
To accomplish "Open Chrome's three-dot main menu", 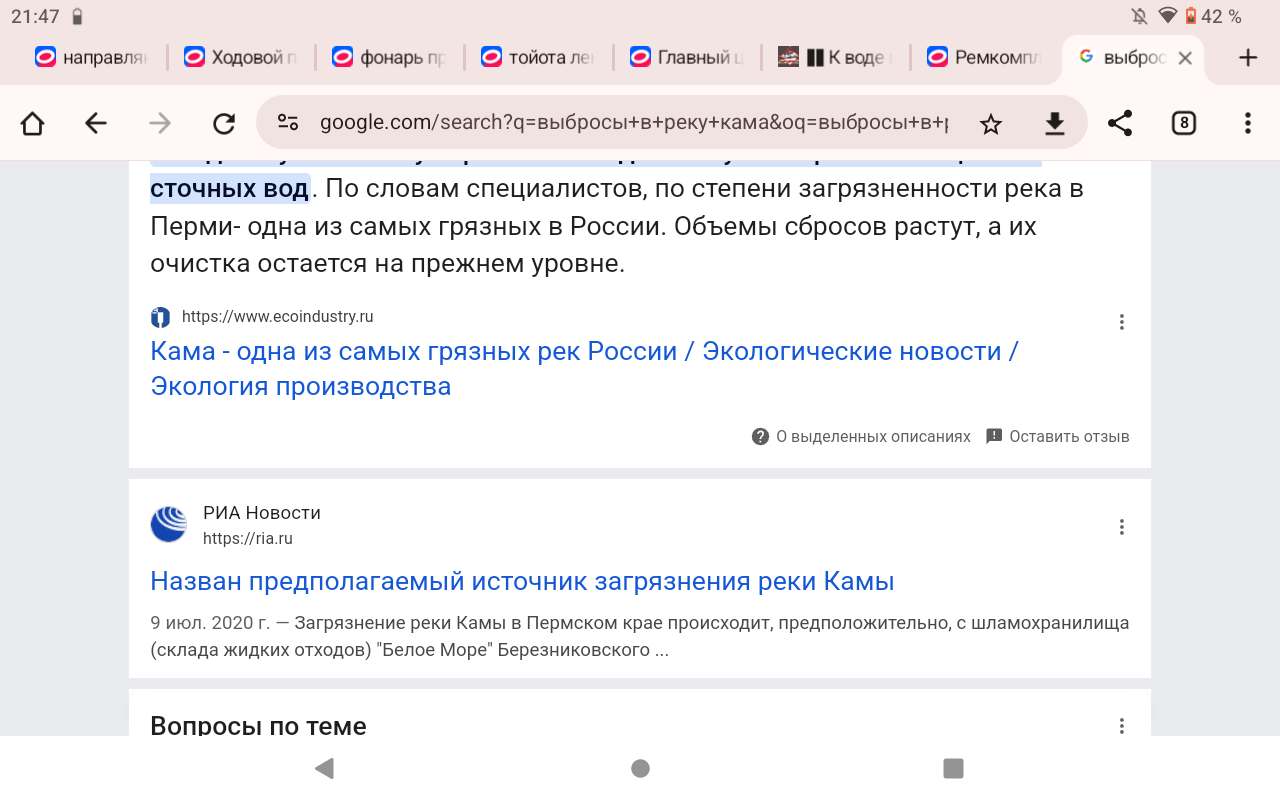I will click(x=1247, y=123).
